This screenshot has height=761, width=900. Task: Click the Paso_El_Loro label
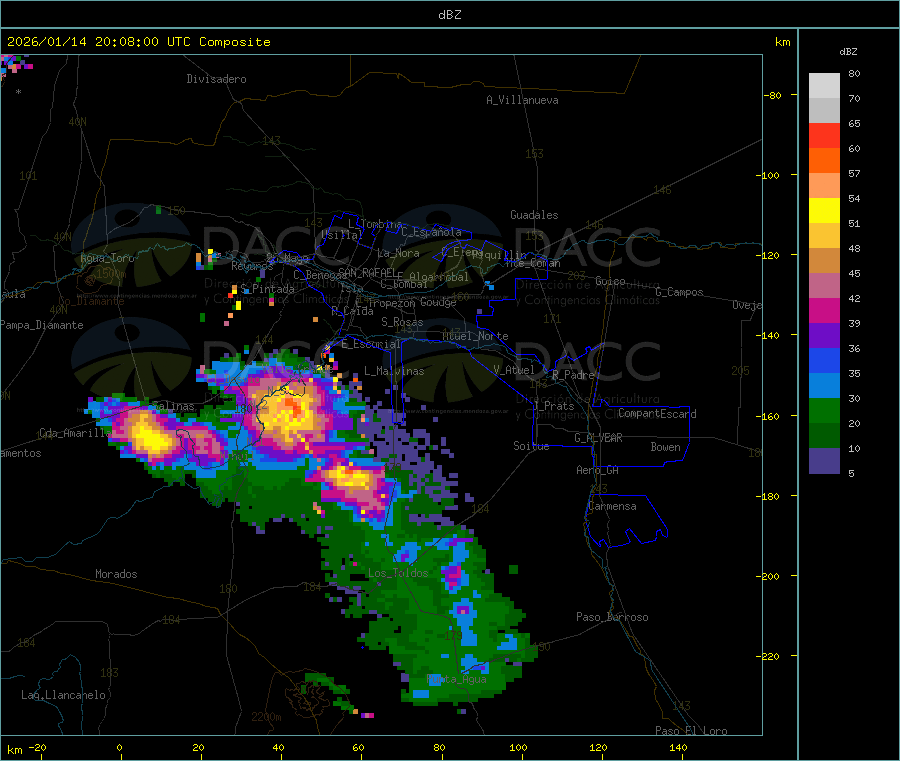(x=692, y=731)
